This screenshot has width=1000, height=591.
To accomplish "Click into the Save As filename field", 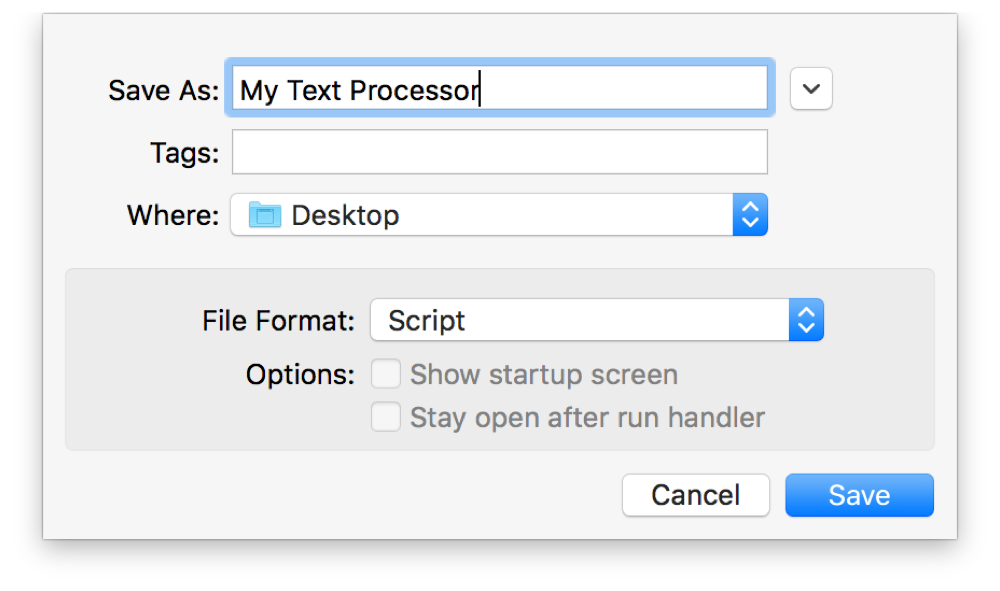I will click(x=499, y=89).
